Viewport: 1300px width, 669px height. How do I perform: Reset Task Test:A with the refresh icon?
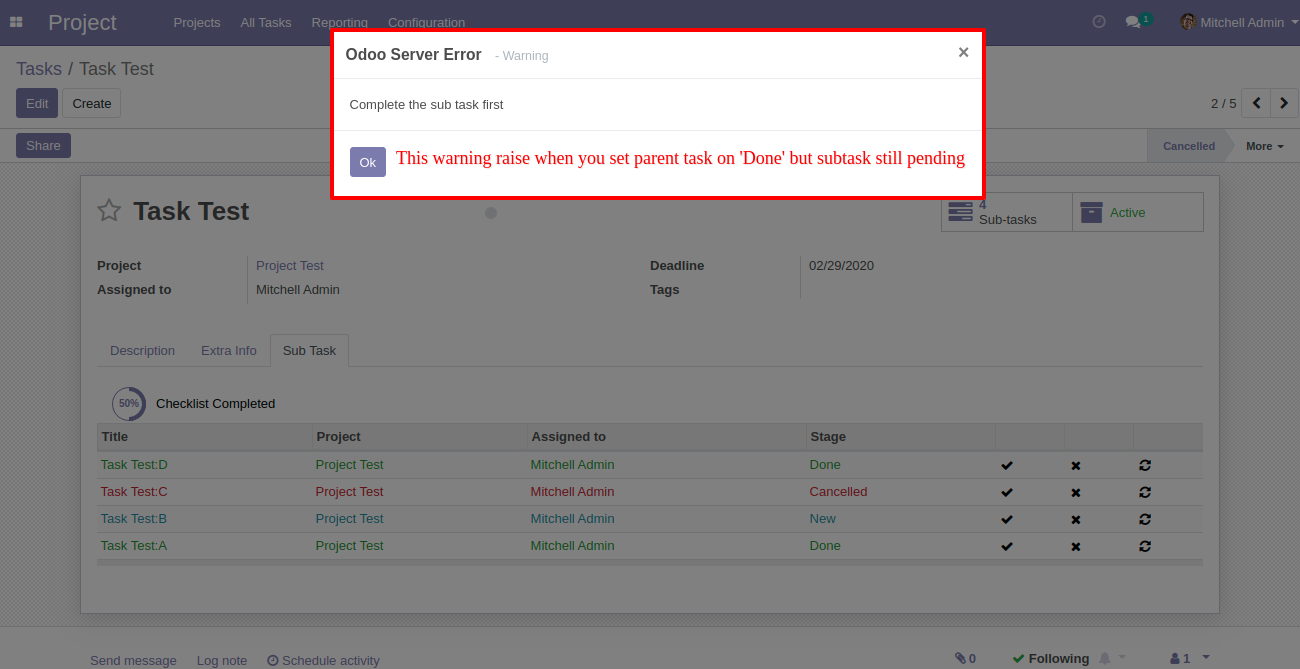tap(1145, 546)
